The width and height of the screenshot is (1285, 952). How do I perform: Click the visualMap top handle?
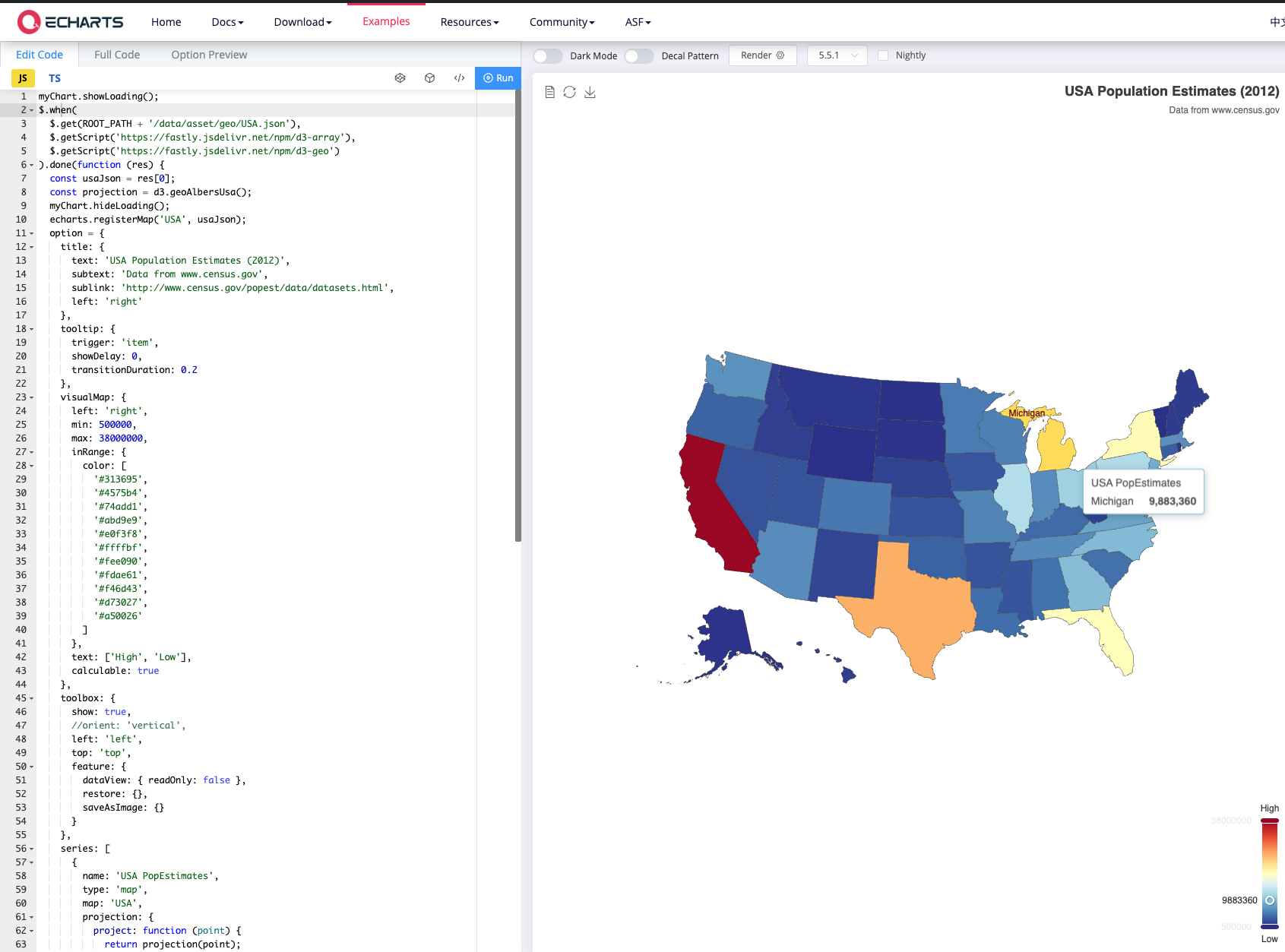1270,821
